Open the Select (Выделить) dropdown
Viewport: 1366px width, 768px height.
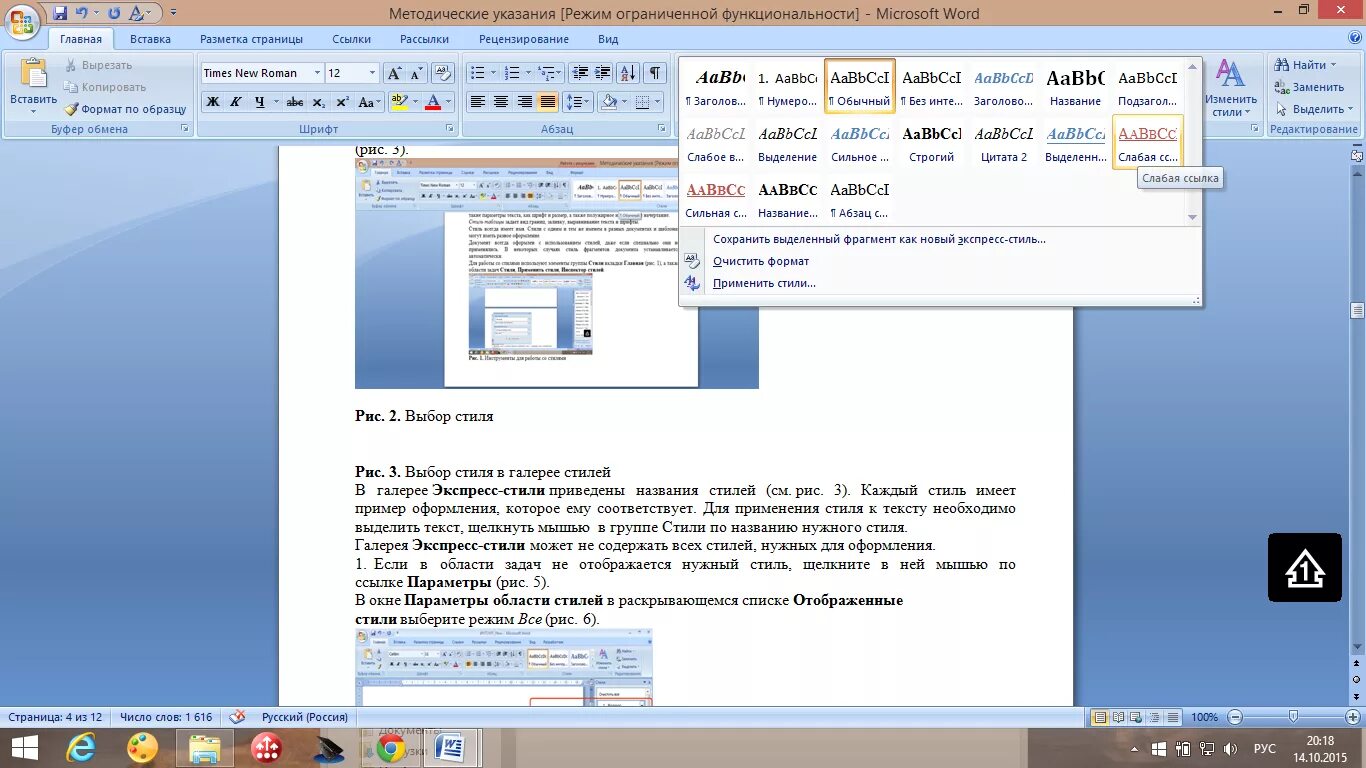click(1316, 109)
